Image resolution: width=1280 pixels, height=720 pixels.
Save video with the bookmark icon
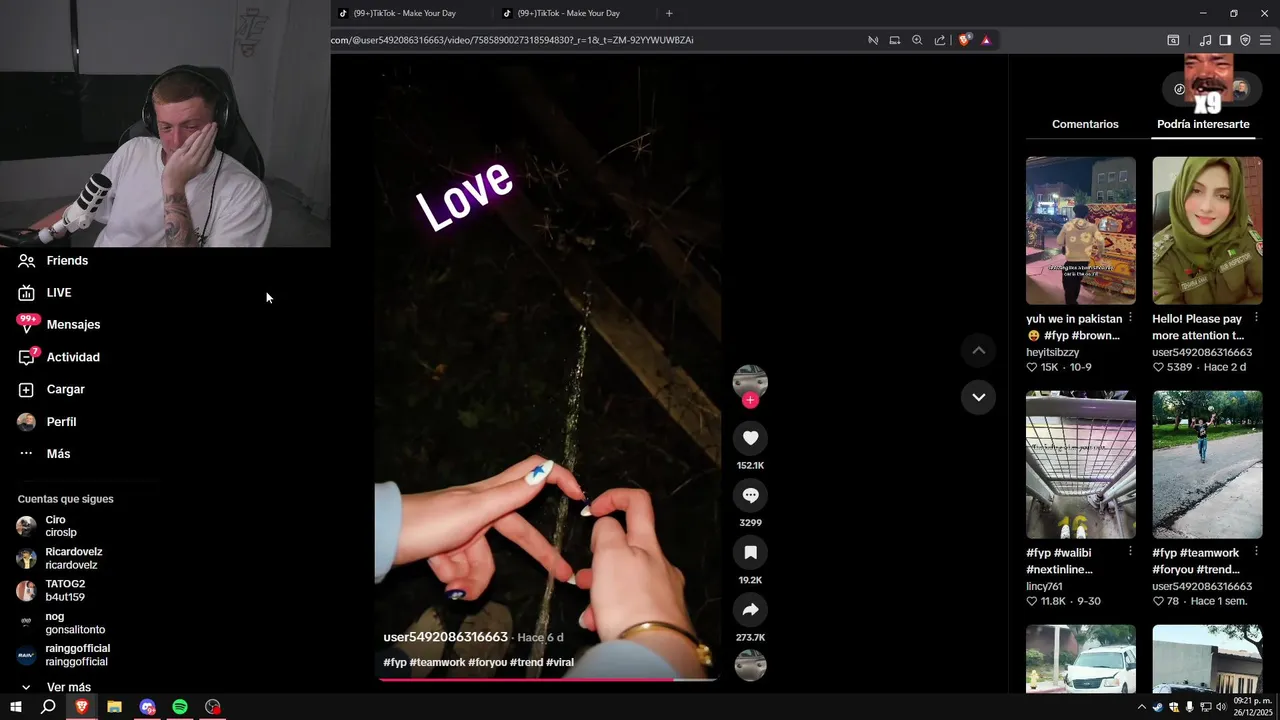tap(750, 552)
